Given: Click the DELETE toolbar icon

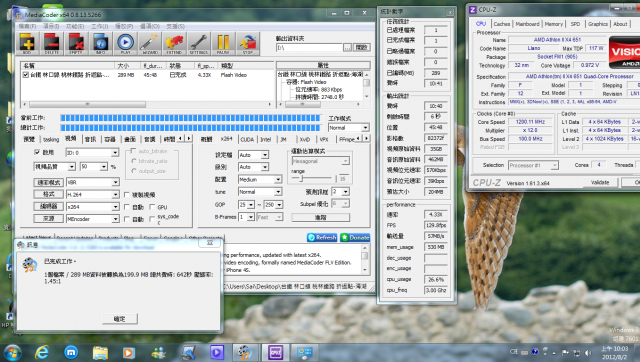Looking at the screenshot, I should (x=52, y=44).
